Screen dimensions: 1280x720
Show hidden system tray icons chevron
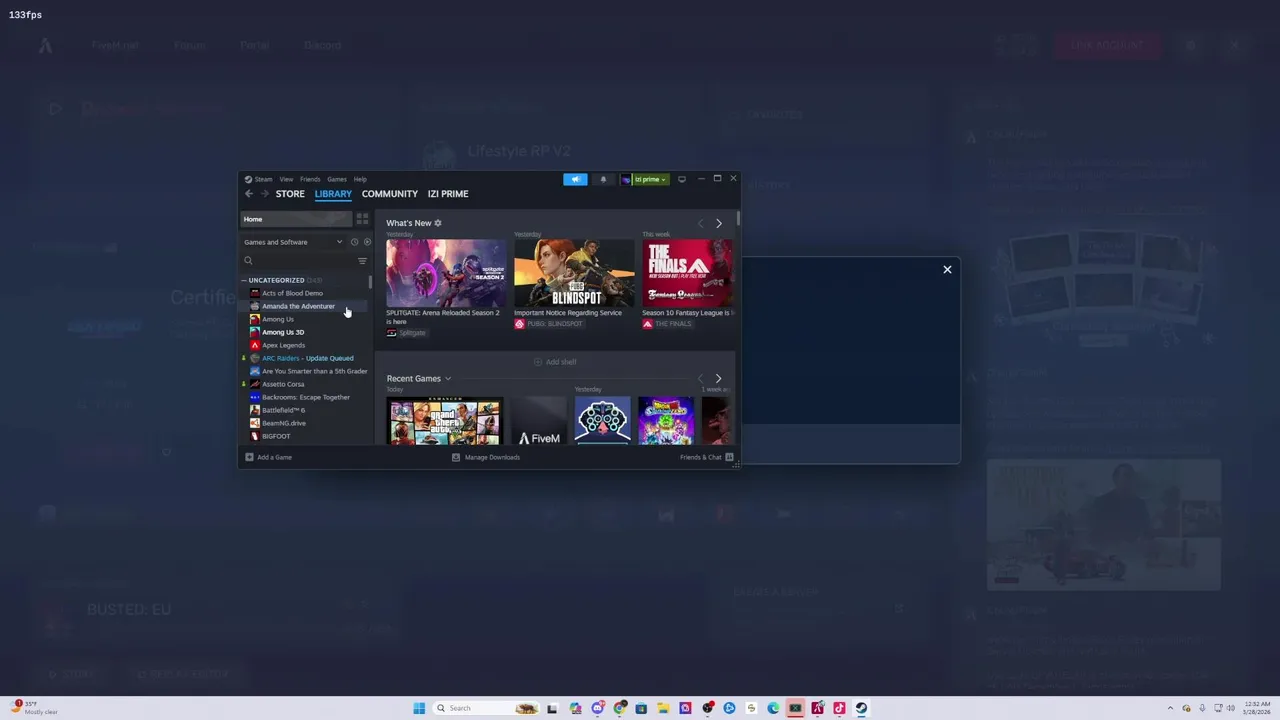coord(1170,708)
